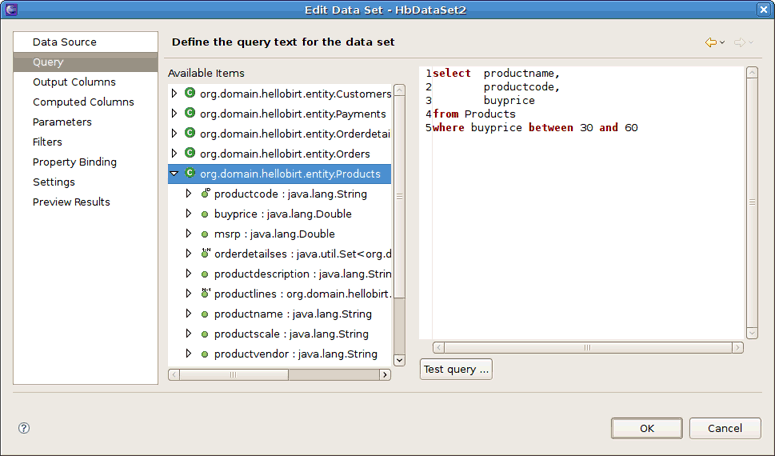The image size is (775, 456).
Task: Cancel the Edit Data Set dialog
Action: tap(725, 428)
